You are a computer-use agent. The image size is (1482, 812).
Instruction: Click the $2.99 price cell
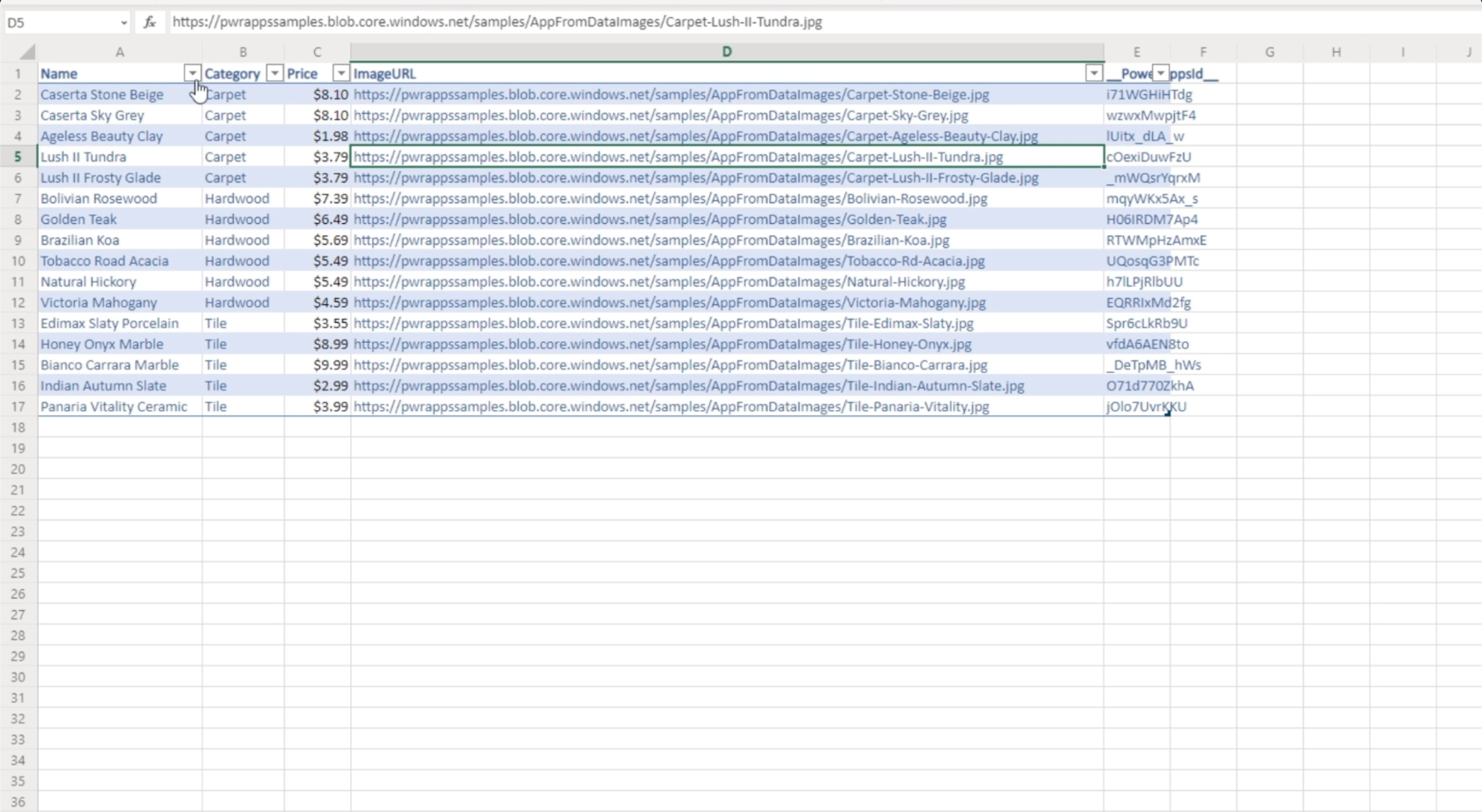(x=318, y=386)
